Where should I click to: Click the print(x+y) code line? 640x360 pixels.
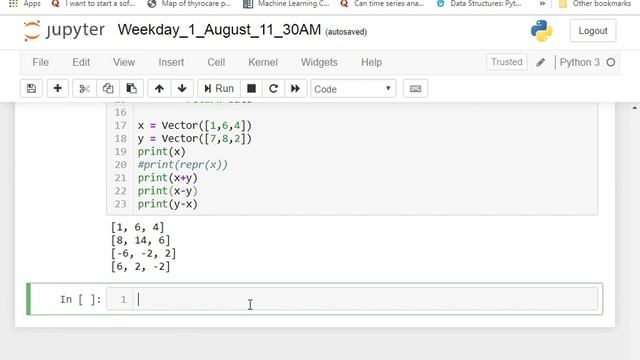click(168, 178)
